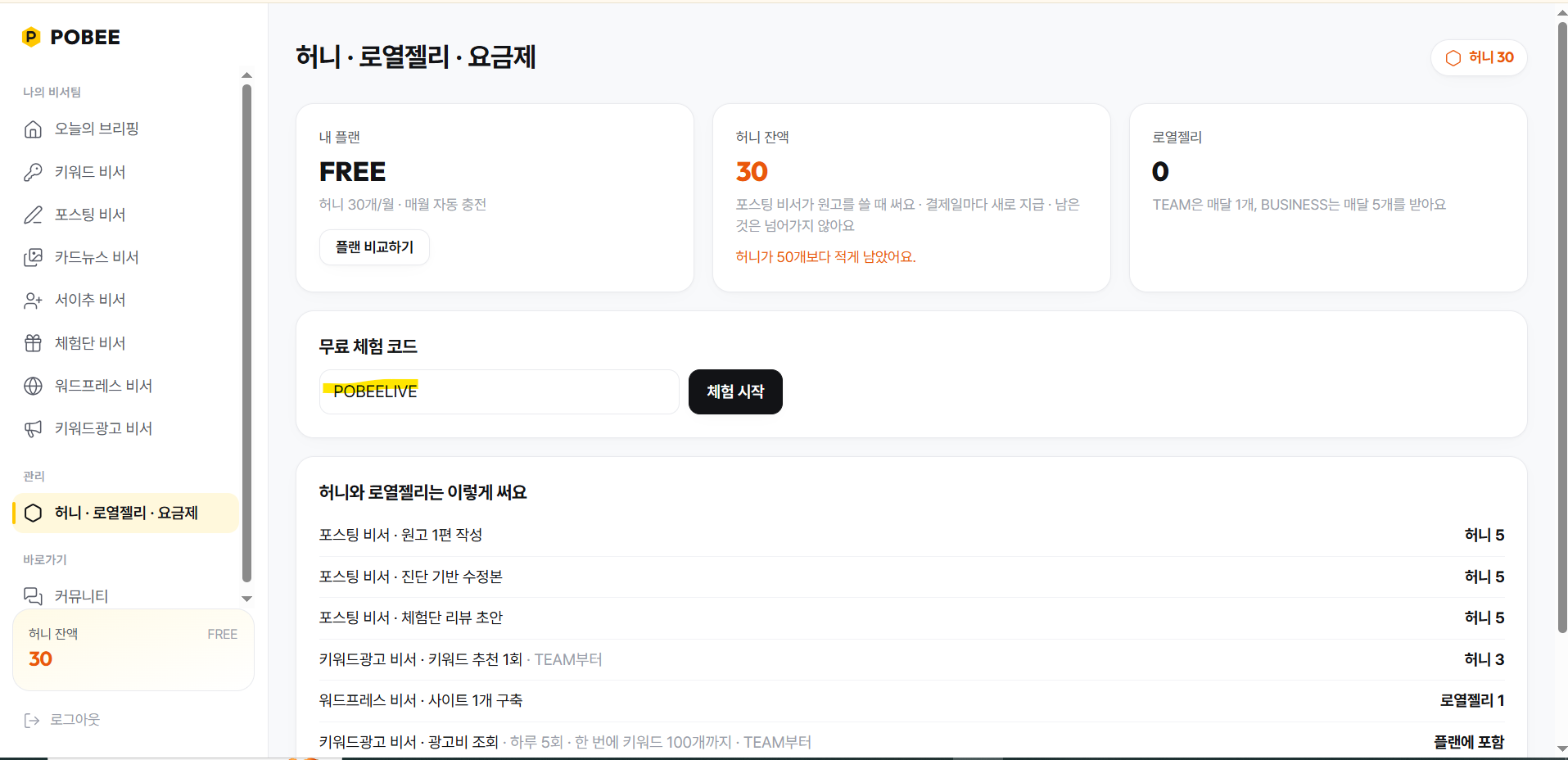This screenshot has height=760, width=1568.
Task: Open 워드프레스 비서 globe icon
Action: click(33, 386)
